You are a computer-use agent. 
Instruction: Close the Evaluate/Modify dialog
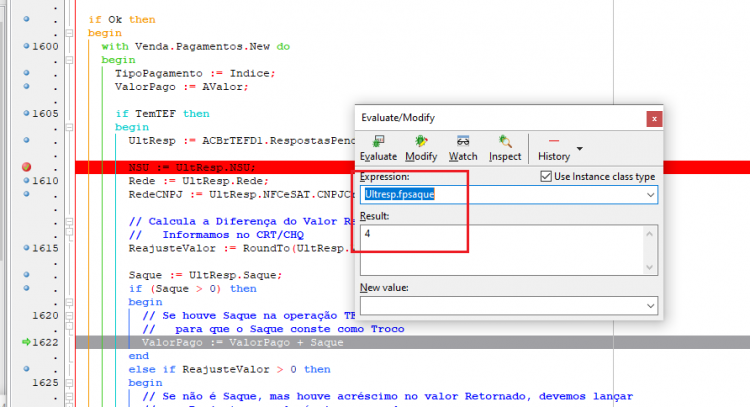654,119
